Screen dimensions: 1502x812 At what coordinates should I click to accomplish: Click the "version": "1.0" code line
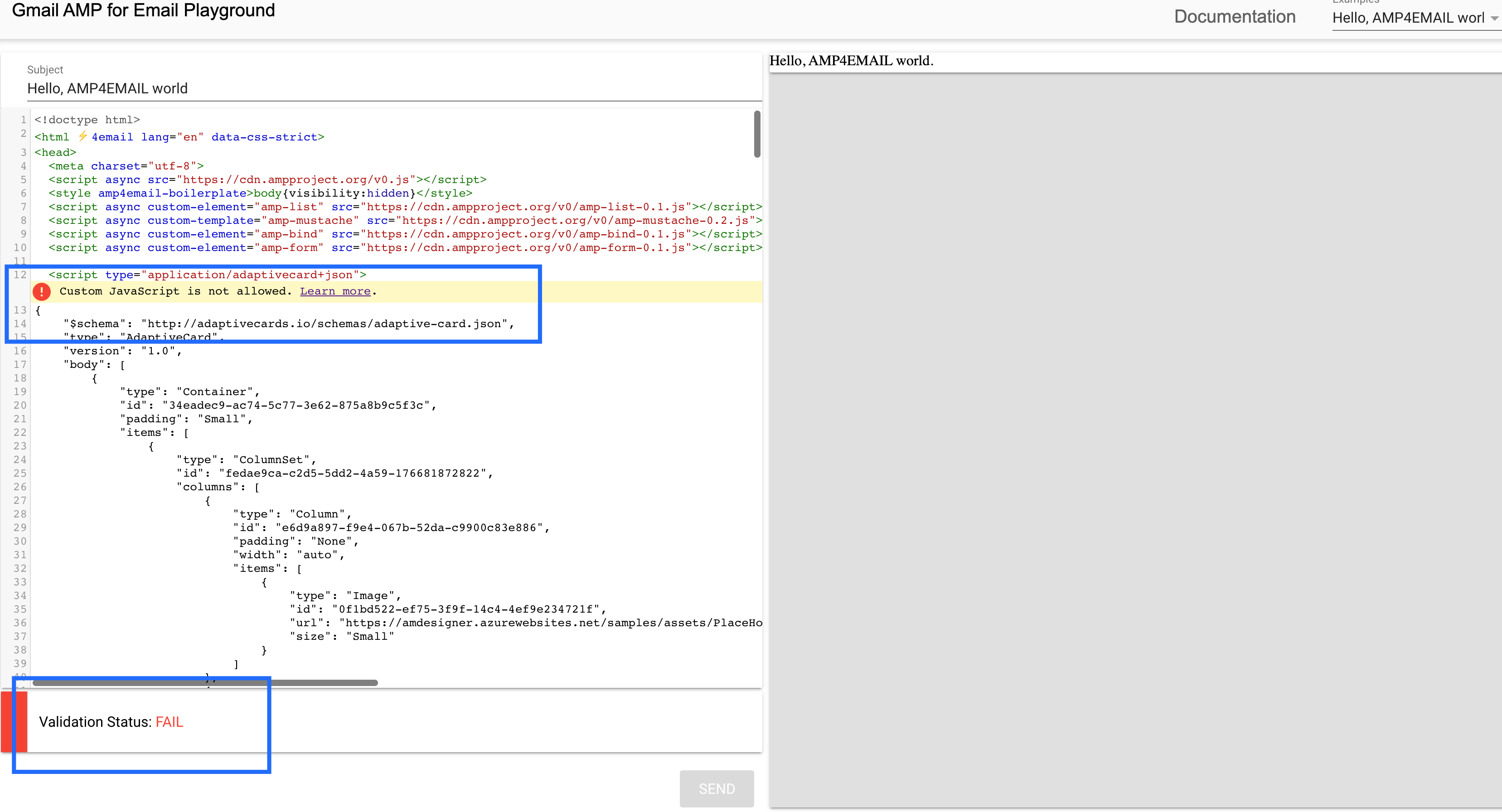point(122,351)
